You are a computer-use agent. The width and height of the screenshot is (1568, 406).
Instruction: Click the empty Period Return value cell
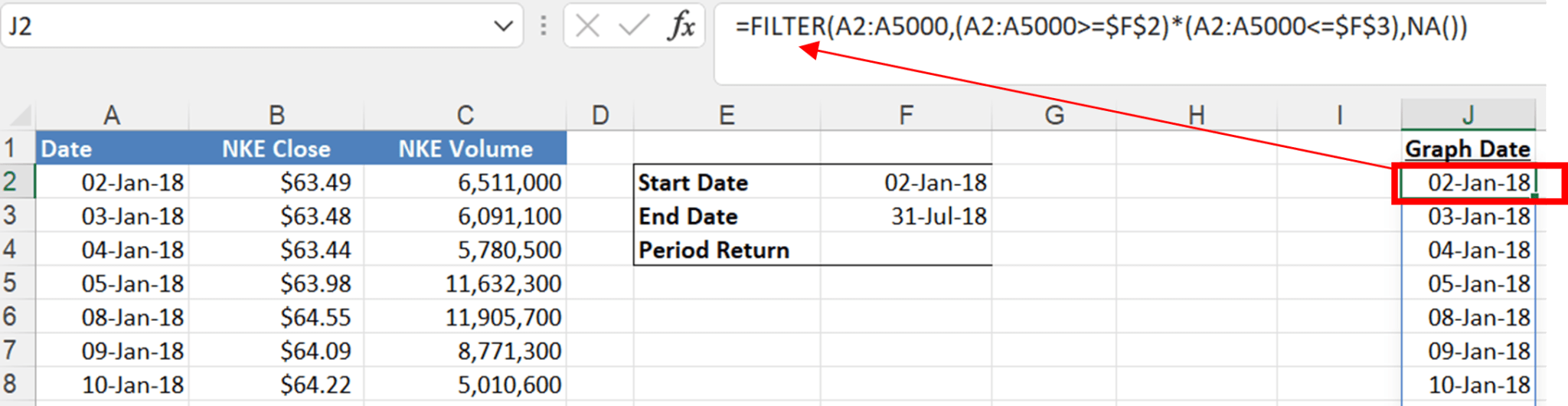pos(906,250)
